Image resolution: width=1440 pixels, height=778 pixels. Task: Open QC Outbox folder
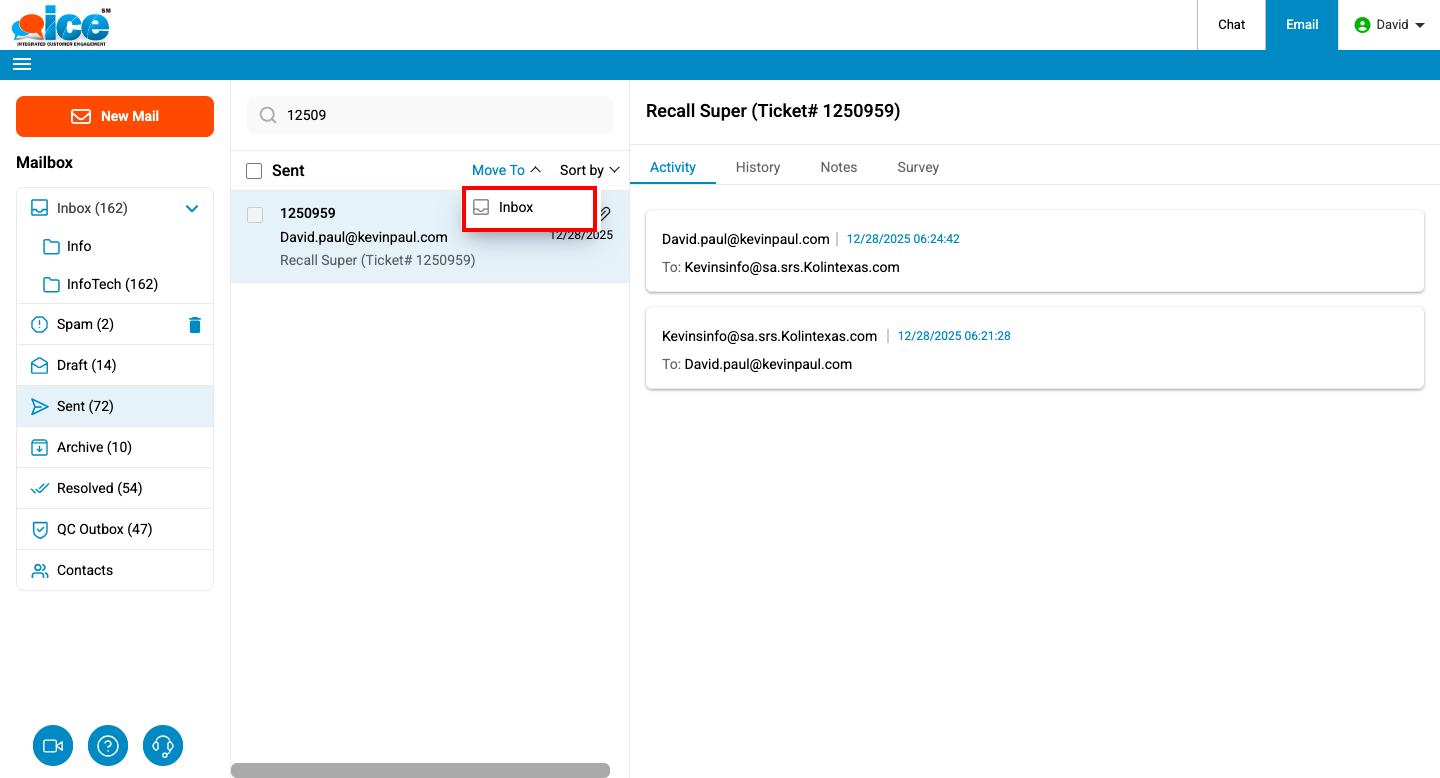[x=104, y=529]
